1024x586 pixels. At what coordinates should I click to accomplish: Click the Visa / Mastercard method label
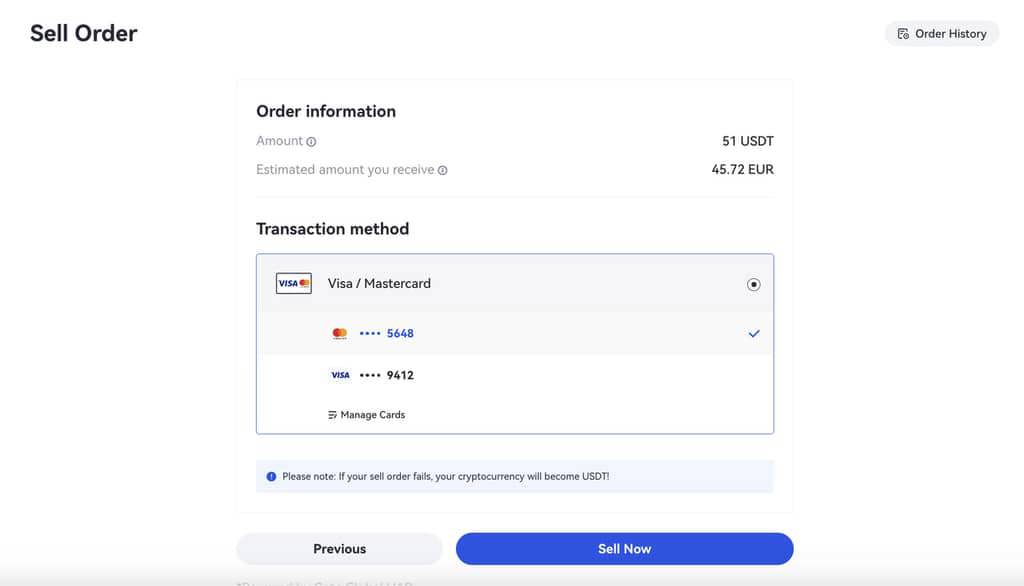[x=379, y=284]
